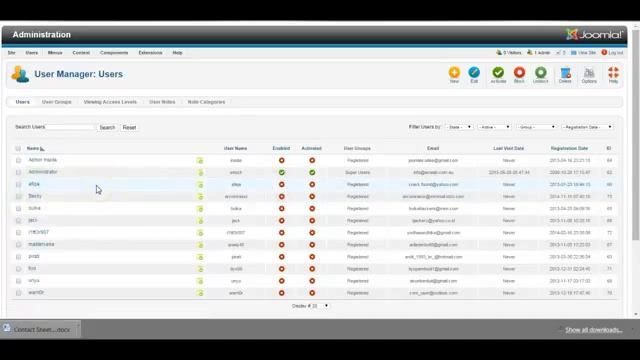Image resolution: width=640 pixels, height=360 pixels.
Task: Open the Content menu
Action: click(x=81, y=53)
